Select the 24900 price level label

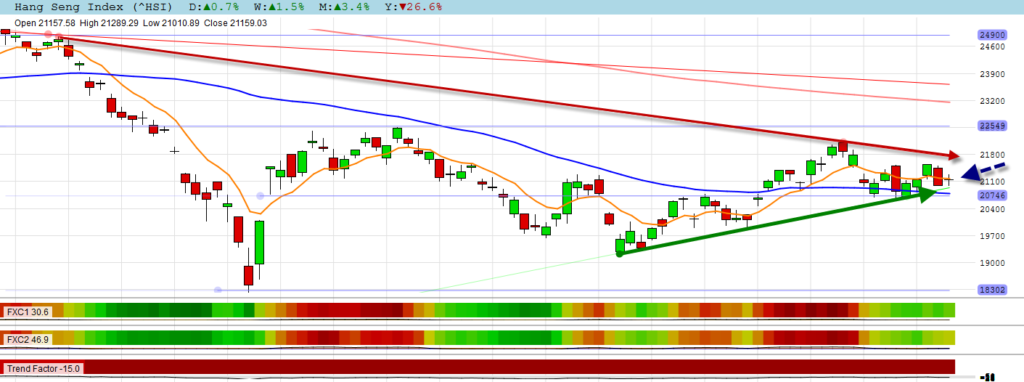(991, 35)
